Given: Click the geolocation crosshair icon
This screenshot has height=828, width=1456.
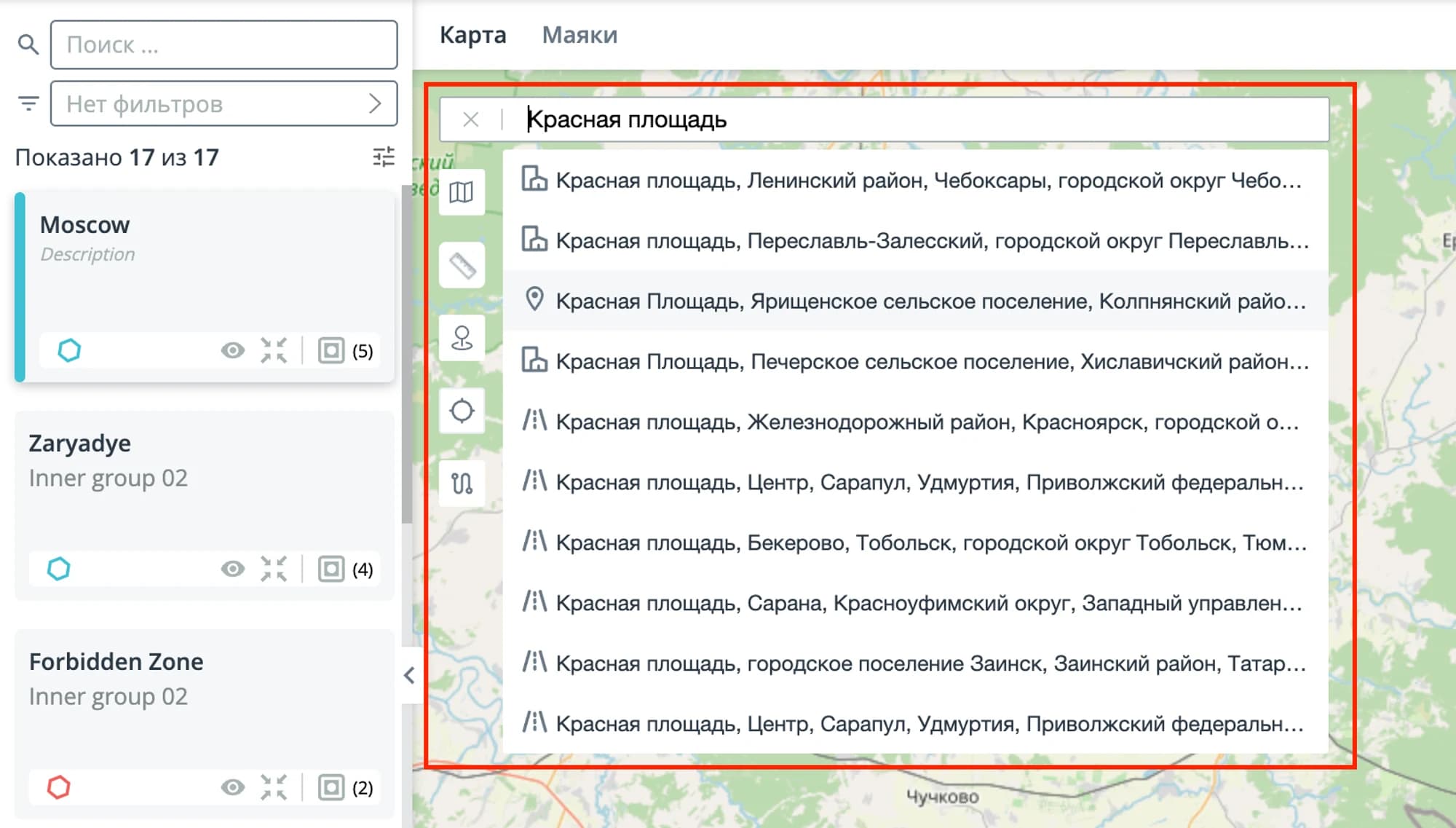Looking at the screenshot, I should (462, 410).
